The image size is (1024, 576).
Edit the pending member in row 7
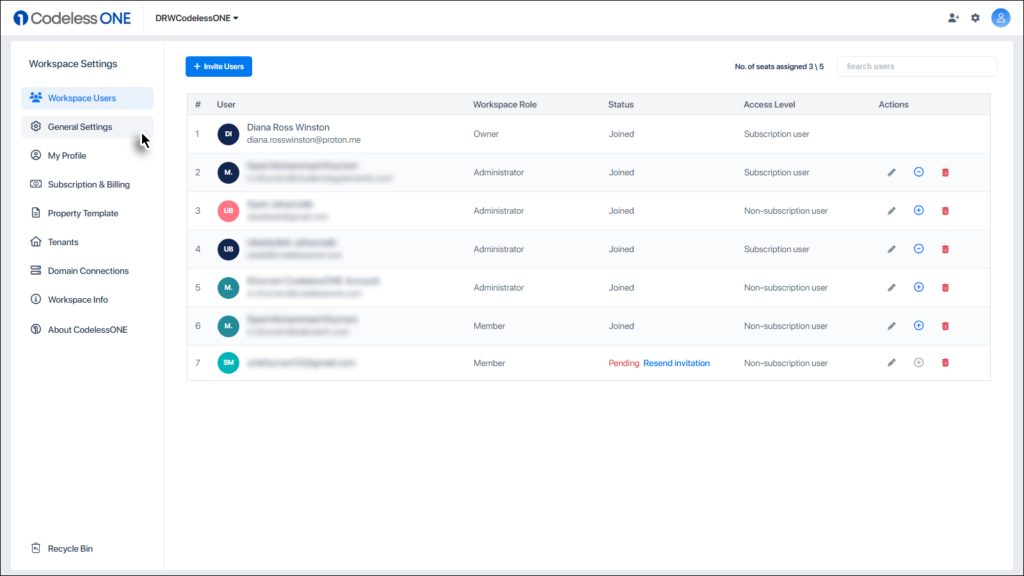pyautogui.click(x=891, y=363)
